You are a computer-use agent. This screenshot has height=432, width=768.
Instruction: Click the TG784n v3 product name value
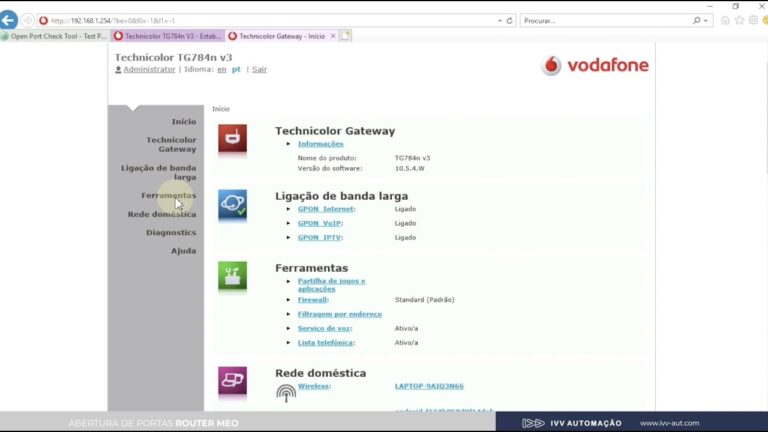coord(412,158)
